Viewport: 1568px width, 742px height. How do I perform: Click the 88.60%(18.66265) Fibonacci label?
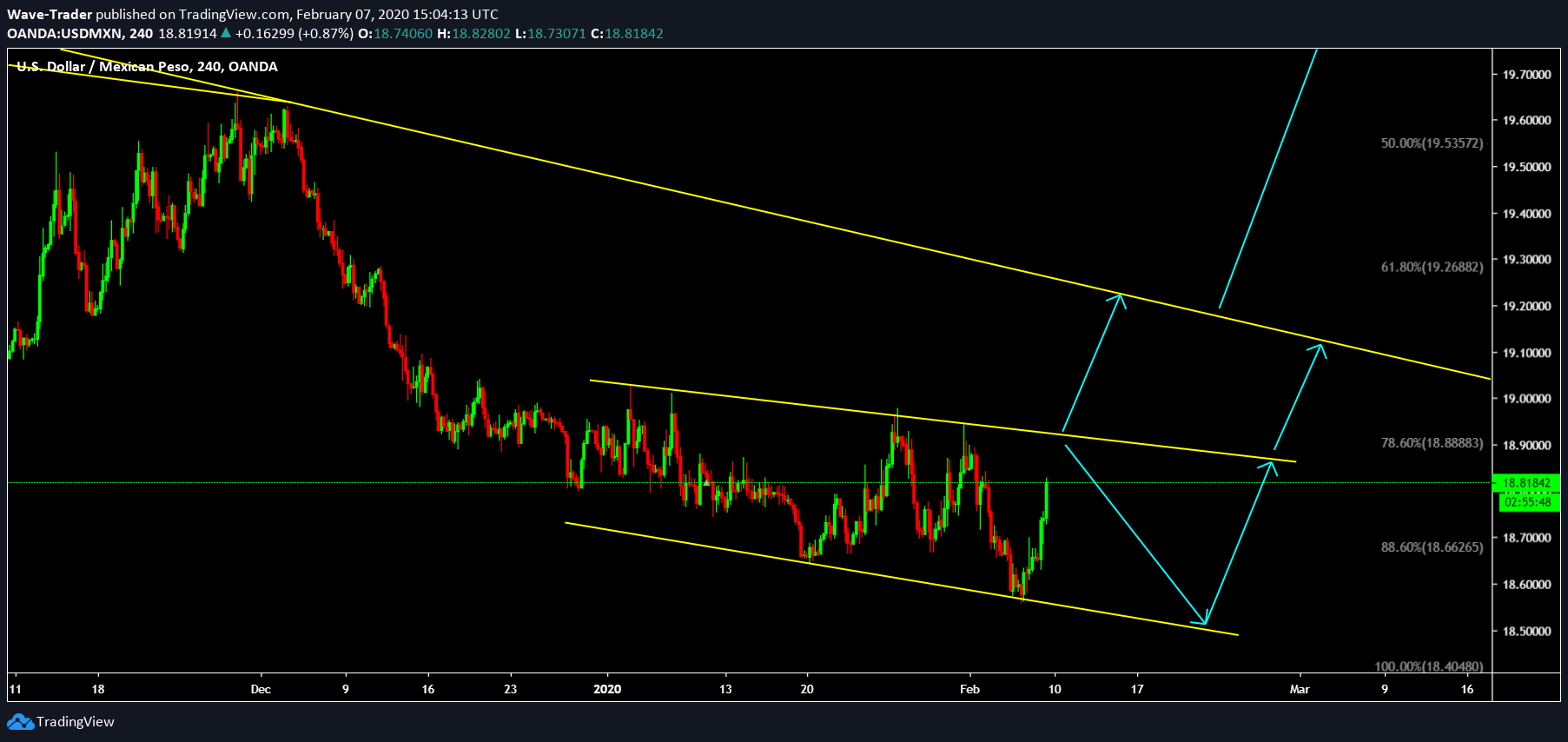[x=1432, y=547]
